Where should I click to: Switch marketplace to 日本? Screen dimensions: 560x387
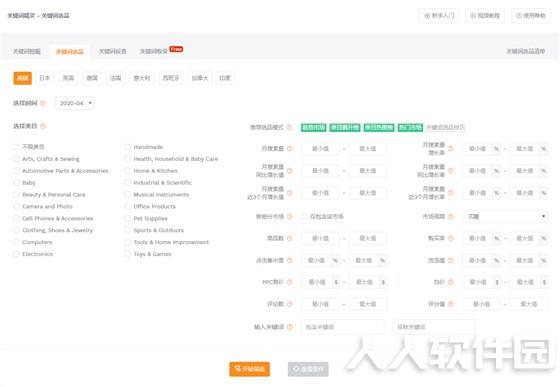pyautogui.click(x=45, y=78)
